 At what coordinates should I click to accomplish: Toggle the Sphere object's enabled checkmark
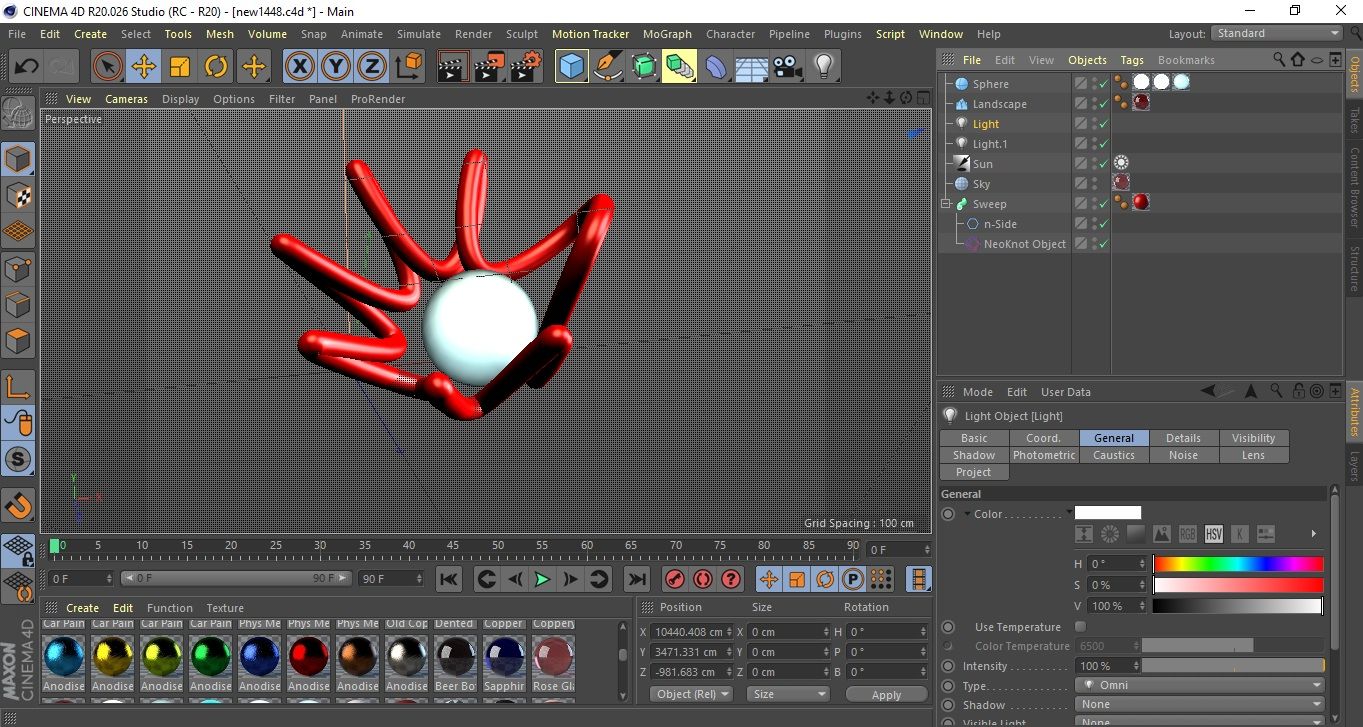coord(1103,84)
